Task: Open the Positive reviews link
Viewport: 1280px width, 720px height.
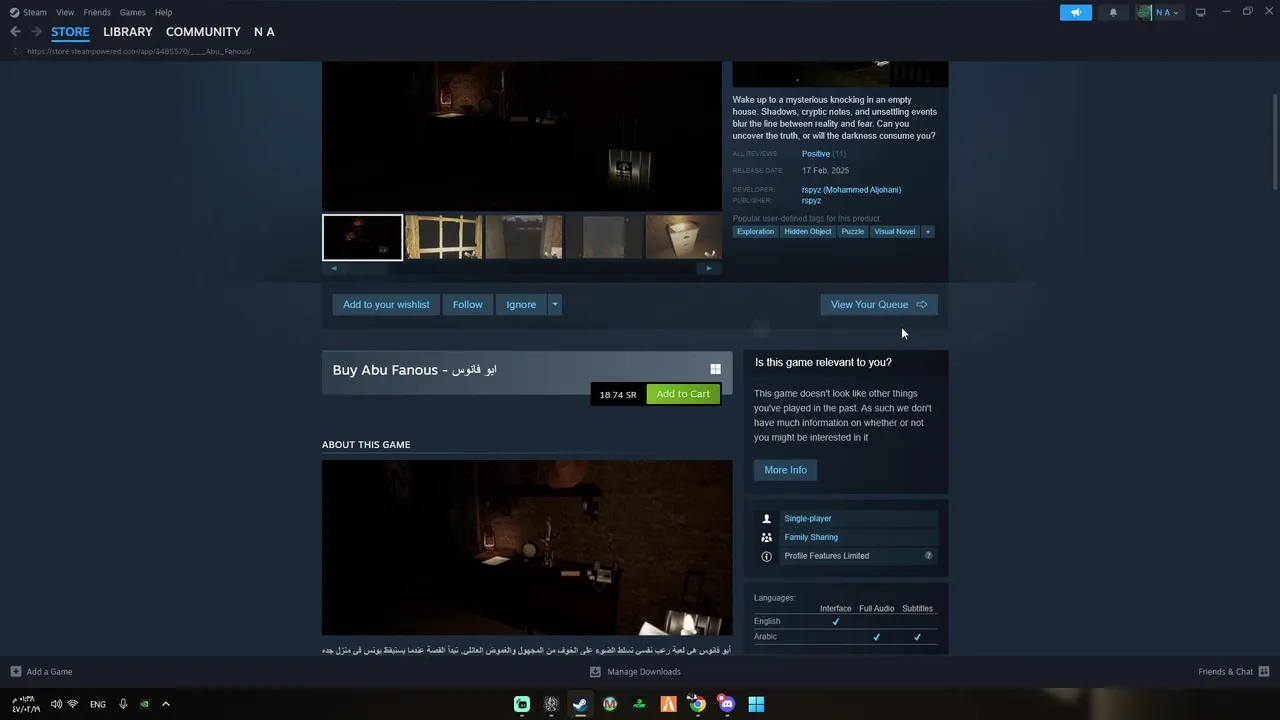Action: point(816,154)
